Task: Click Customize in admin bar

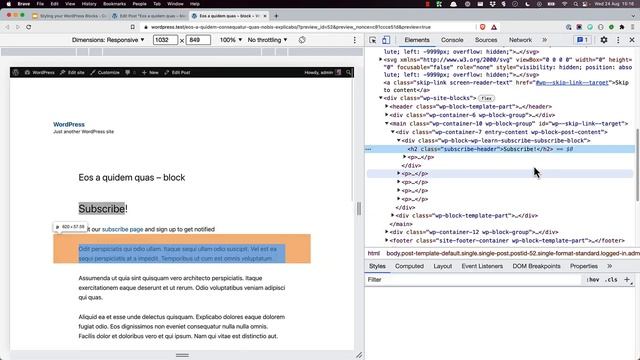Action: pyautogui.click(x=105, y=72)
